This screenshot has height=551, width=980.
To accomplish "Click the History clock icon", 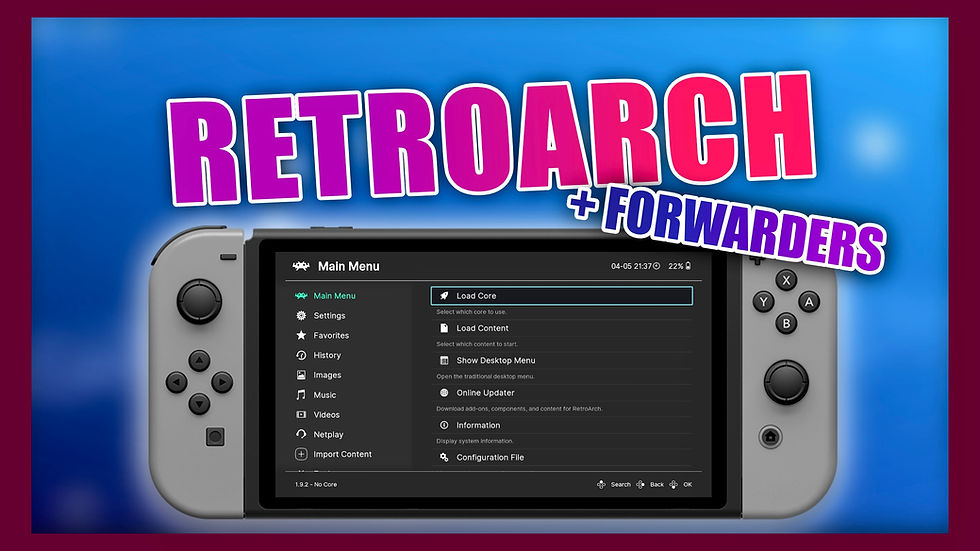I will [x=301, y=355].
